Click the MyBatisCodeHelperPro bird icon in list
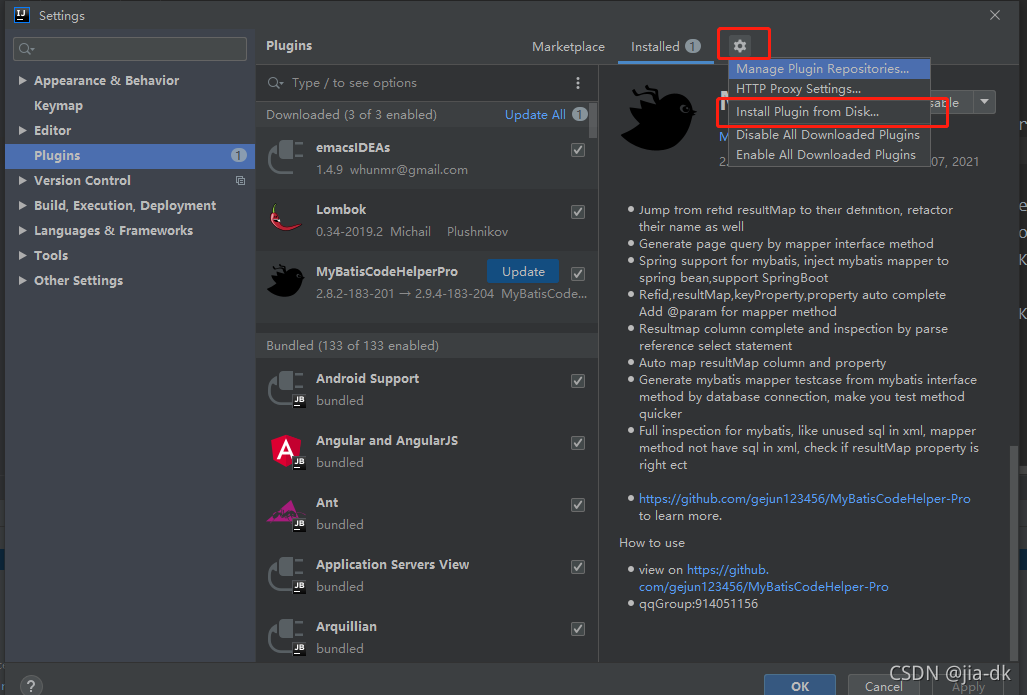Viewport: 1027px width, 695px height. (x=286, y=280)
